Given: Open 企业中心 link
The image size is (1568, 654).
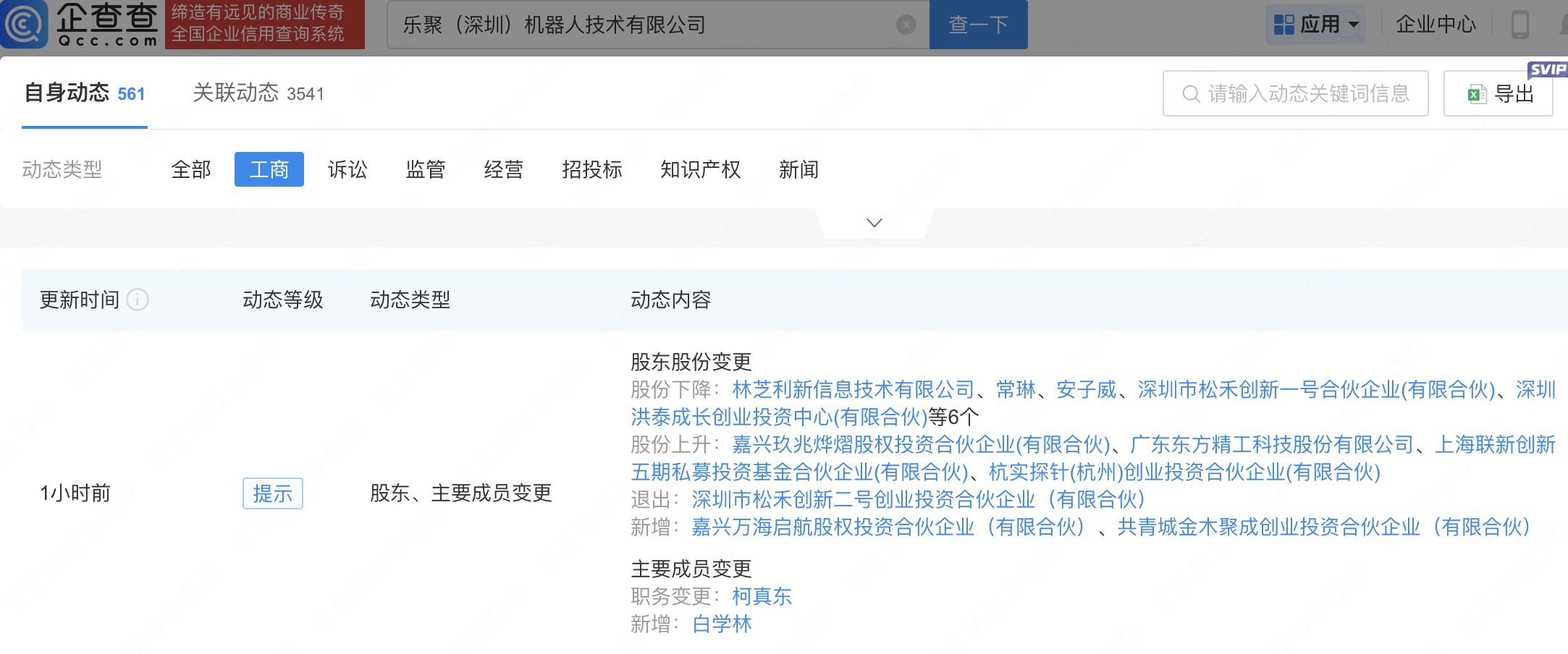Looking at the screenshot, I should [x=1436, y=25].
